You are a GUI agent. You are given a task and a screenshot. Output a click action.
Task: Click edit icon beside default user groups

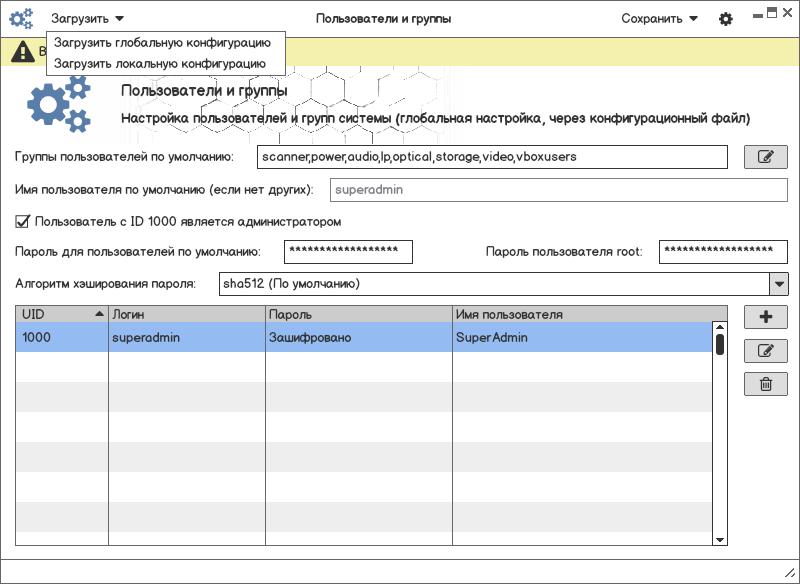[766, 157]
